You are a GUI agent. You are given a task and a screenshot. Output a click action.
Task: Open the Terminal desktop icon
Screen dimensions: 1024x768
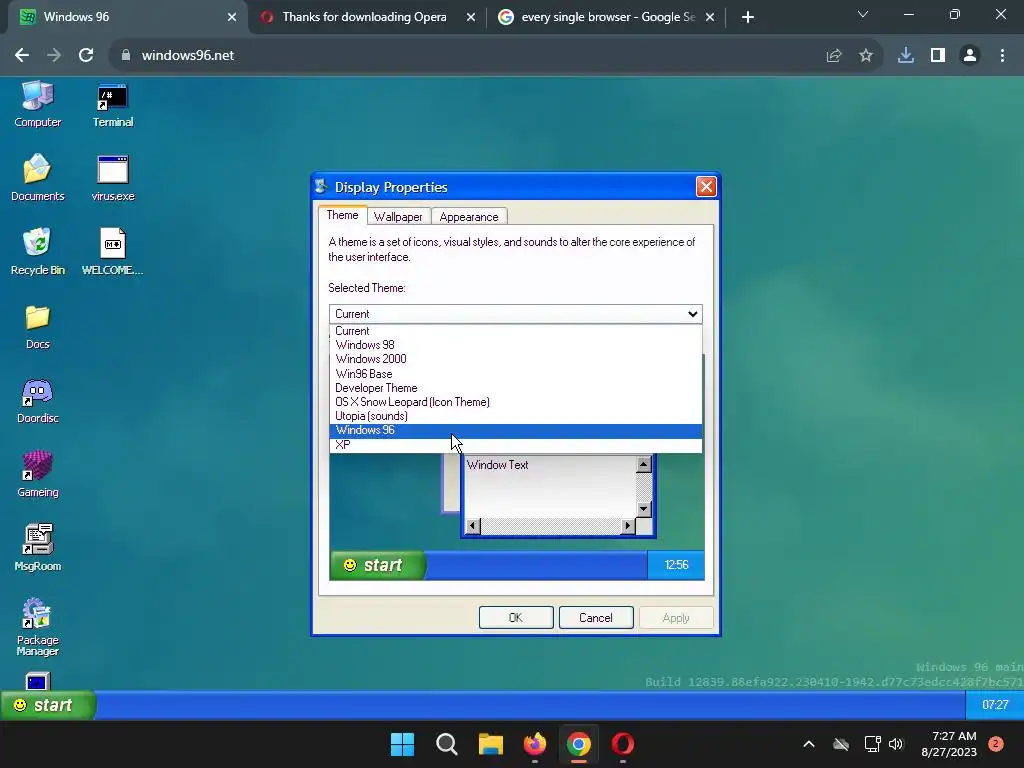point(113,104)
